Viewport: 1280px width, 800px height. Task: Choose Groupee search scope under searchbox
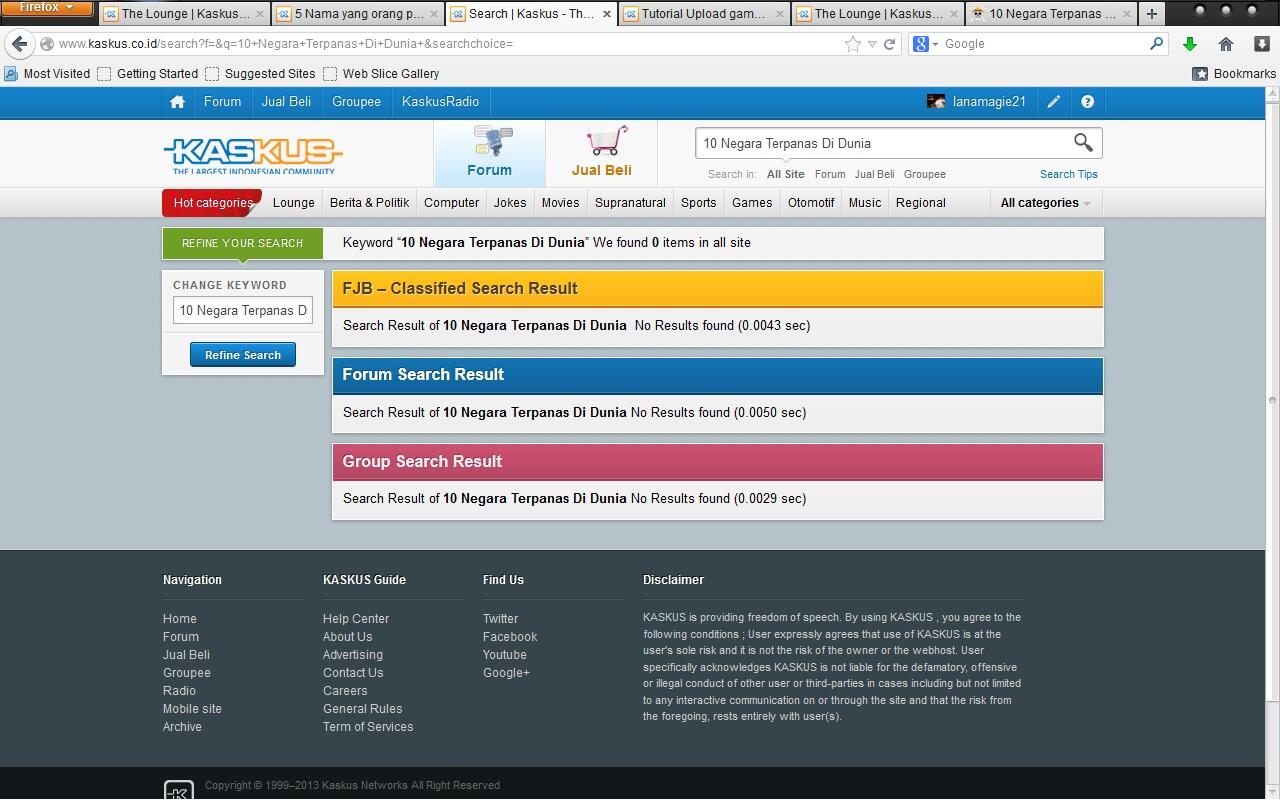click(x=924, y=174)
